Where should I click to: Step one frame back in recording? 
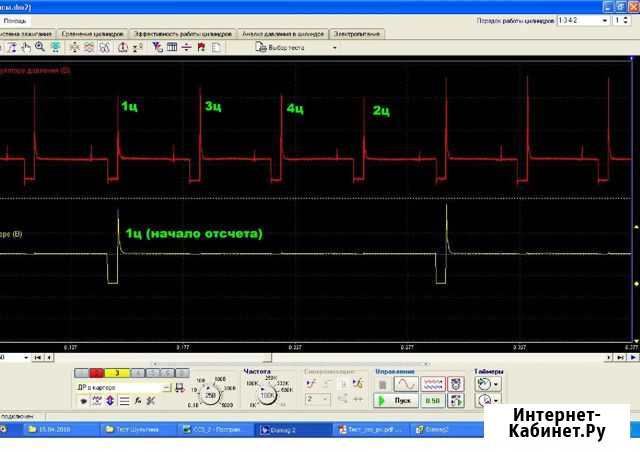point(49,357)
